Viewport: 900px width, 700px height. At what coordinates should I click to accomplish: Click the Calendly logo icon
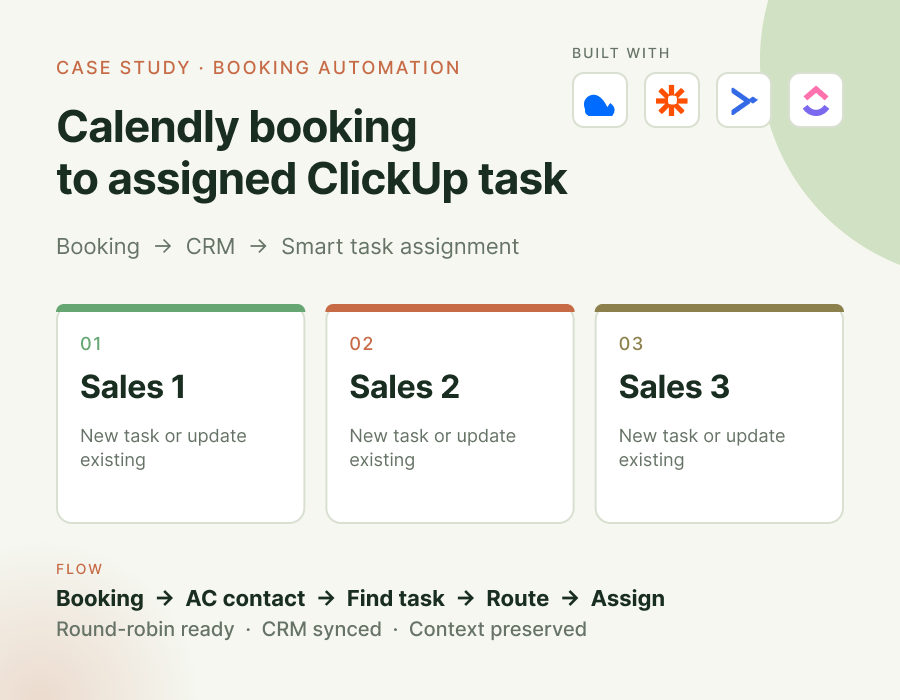(600, 100)
